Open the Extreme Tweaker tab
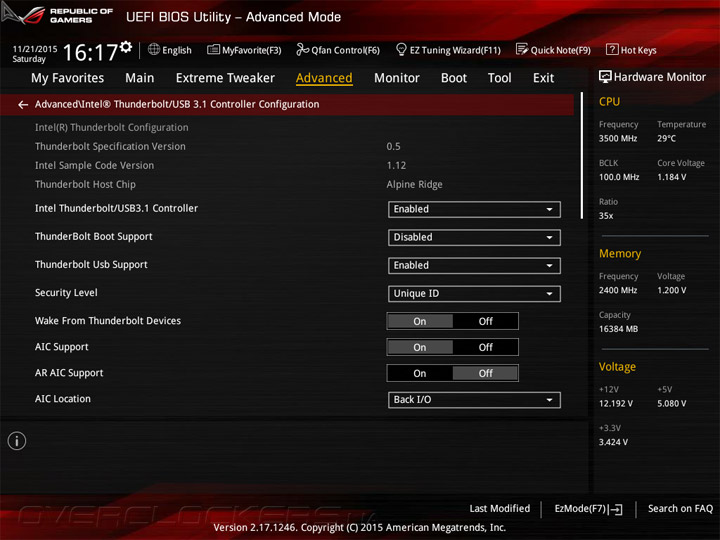Screen dimensions: 720x540 coord(225,78)
